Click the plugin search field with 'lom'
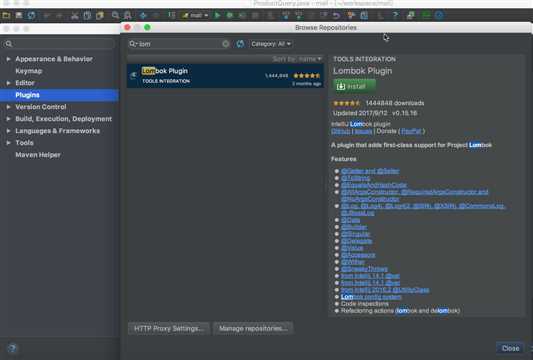 [x=179, y=44]
